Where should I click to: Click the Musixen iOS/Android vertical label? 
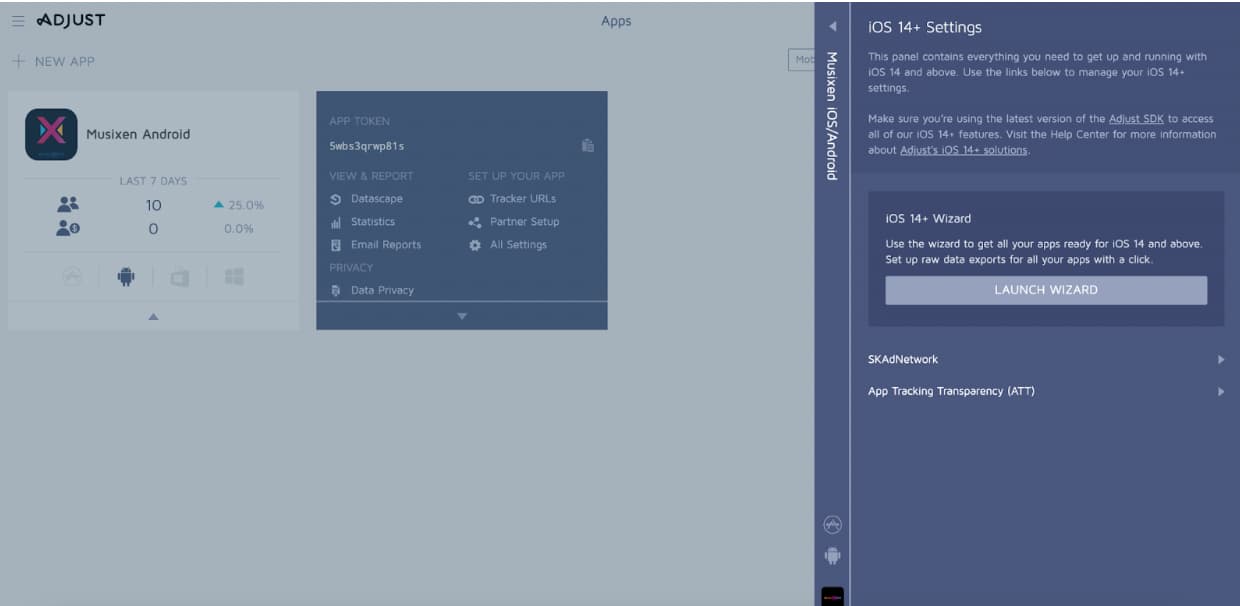click(832, 116)
